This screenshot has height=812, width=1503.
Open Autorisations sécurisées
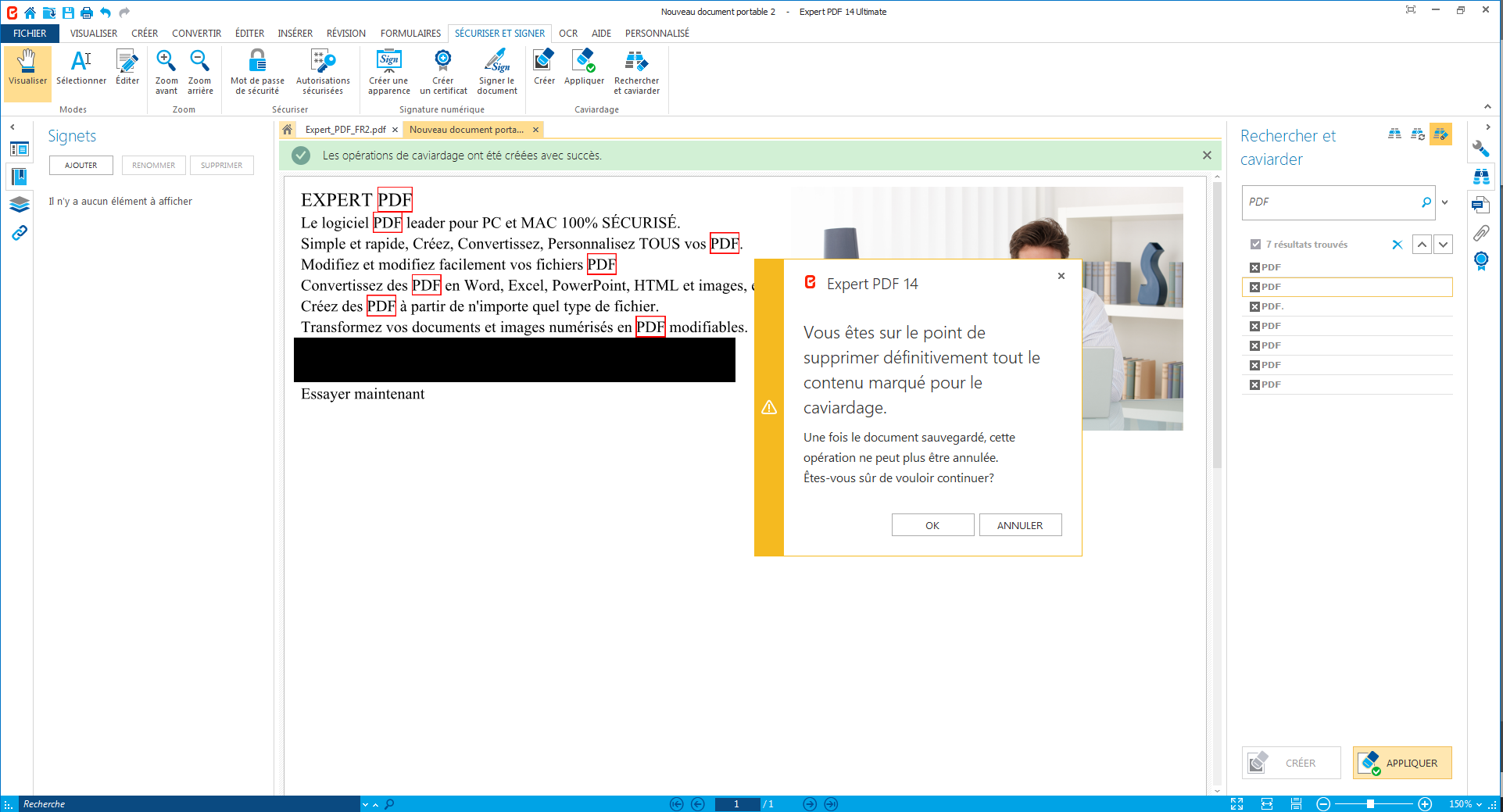tap(323, 72)
